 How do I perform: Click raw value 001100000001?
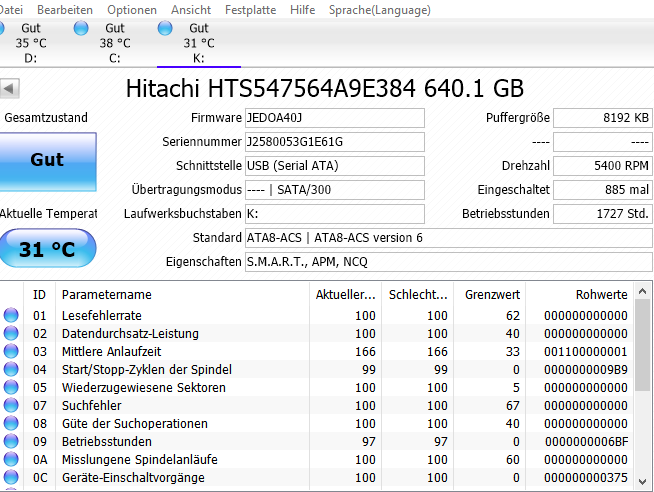586,351
